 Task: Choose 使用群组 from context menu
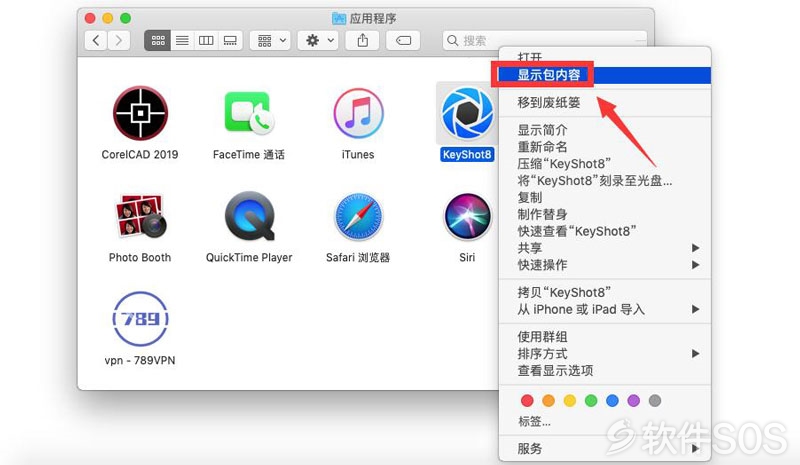point(605,337)
